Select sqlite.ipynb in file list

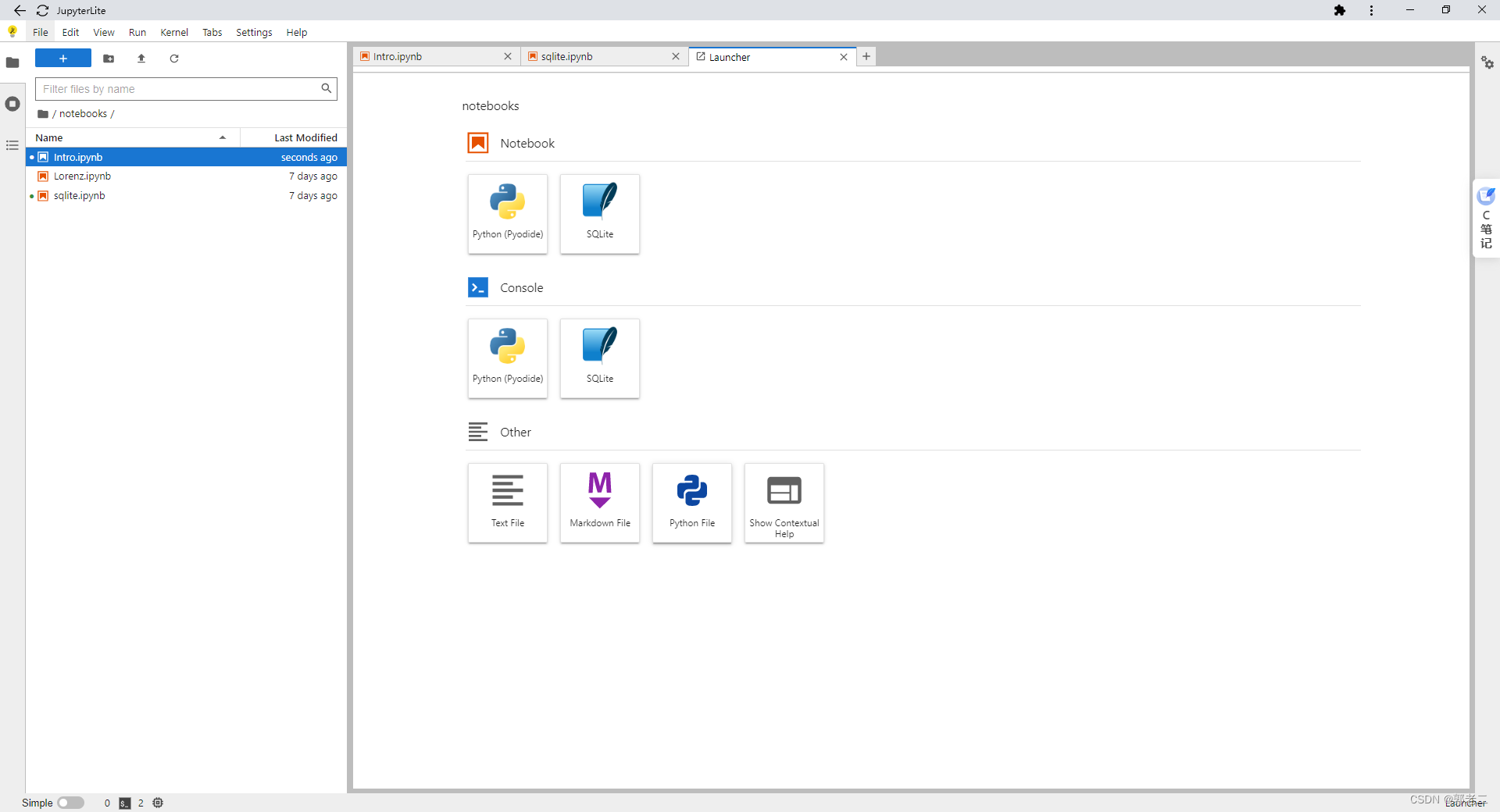pos(187,196)
